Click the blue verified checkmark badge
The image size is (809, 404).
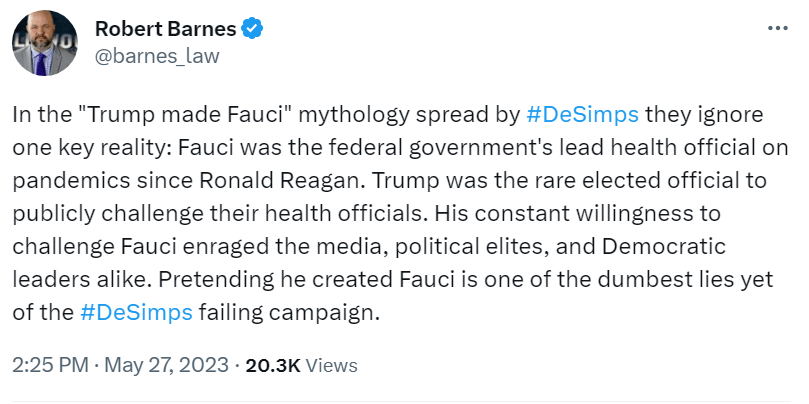click(253, 29)
